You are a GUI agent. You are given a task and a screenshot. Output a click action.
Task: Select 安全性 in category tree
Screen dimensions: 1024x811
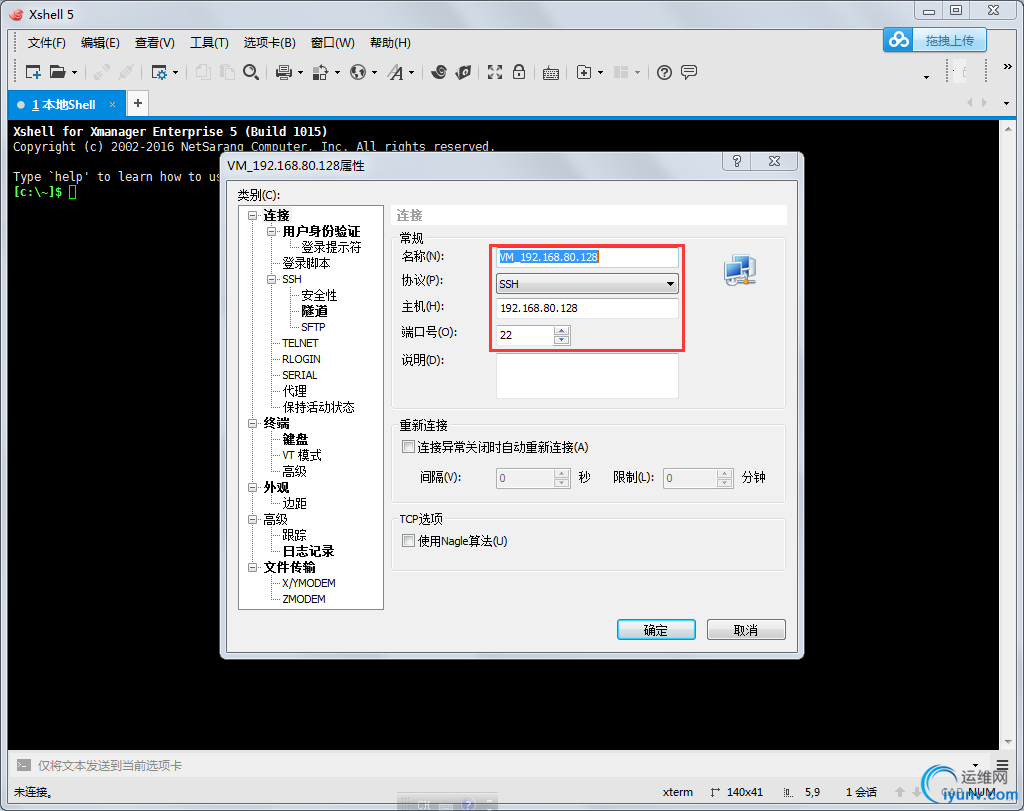(319, 295)
